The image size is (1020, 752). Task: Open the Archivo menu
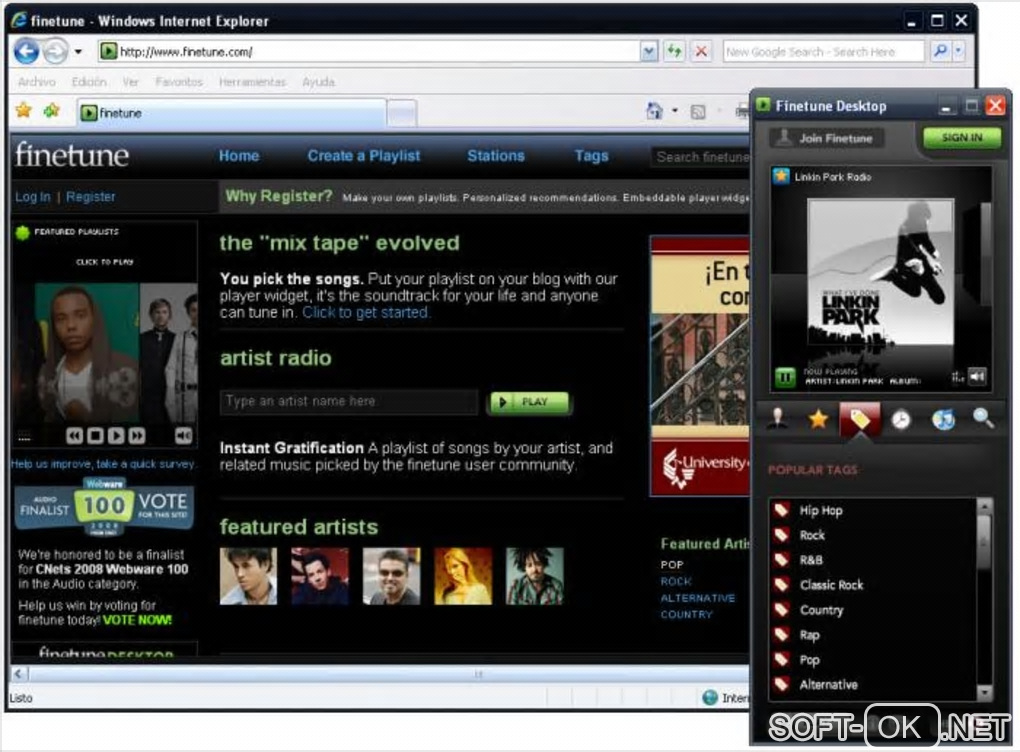(36, 82)
